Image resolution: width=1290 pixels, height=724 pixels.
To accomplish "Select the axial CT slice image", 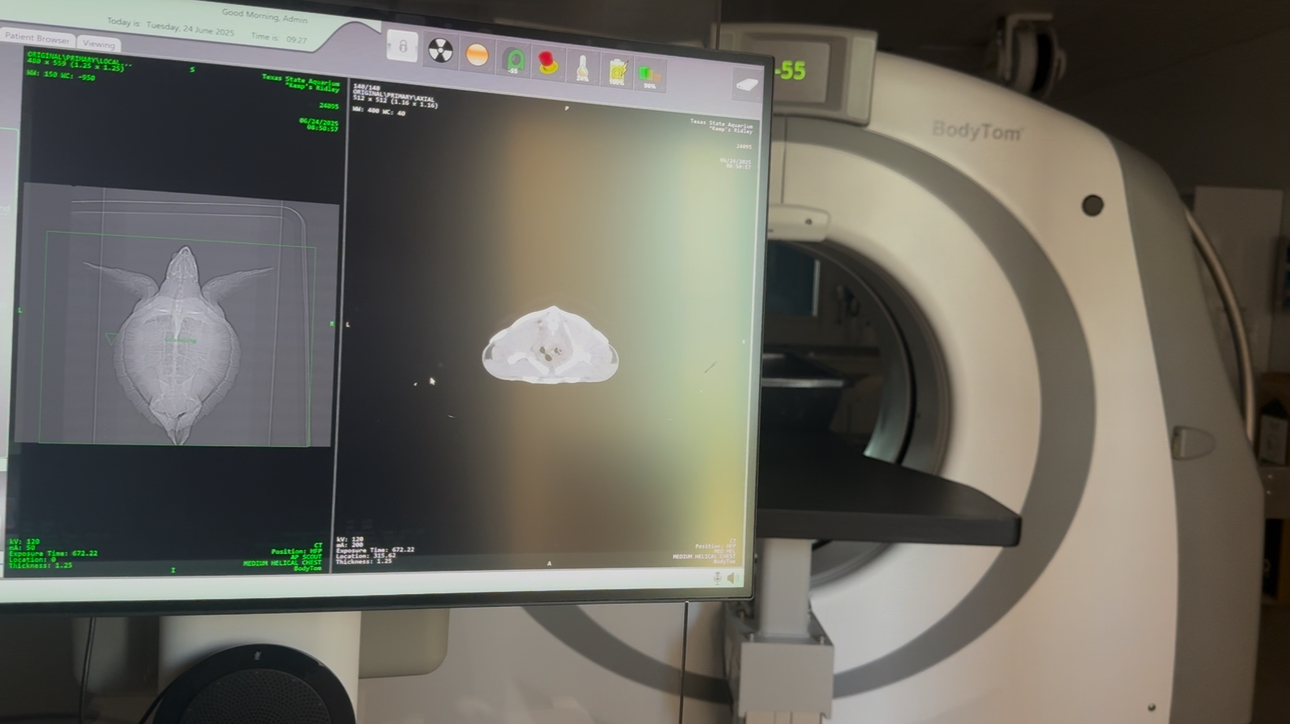I will pos(549,346).
